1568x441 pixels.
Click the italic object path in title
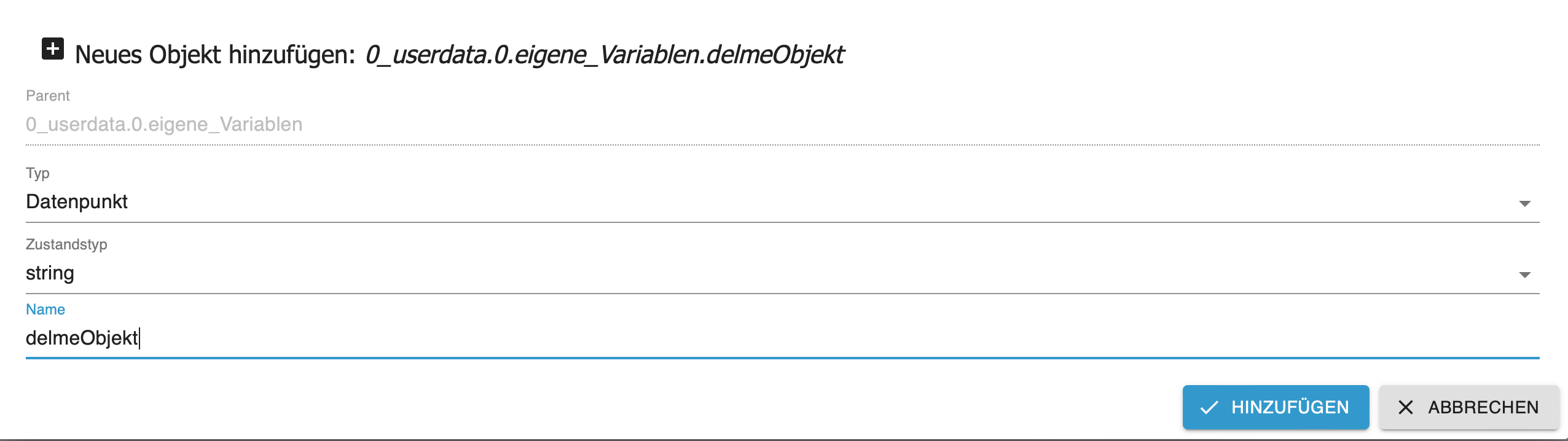click(x=605, y=55)
